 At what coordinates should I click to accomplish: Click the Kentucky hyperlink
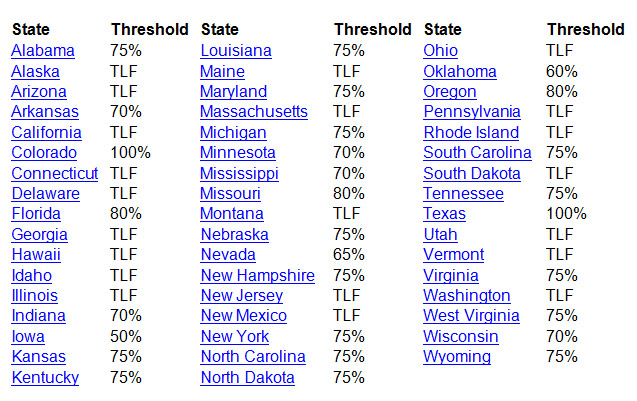pos(45,378)
